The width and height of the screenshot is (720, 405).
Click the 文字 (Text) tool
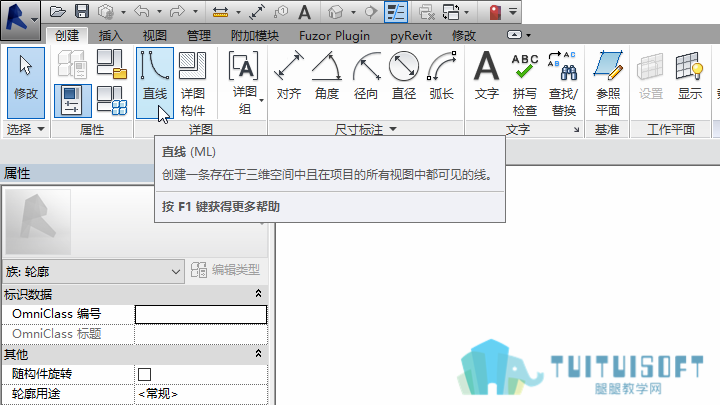[486, 76]
